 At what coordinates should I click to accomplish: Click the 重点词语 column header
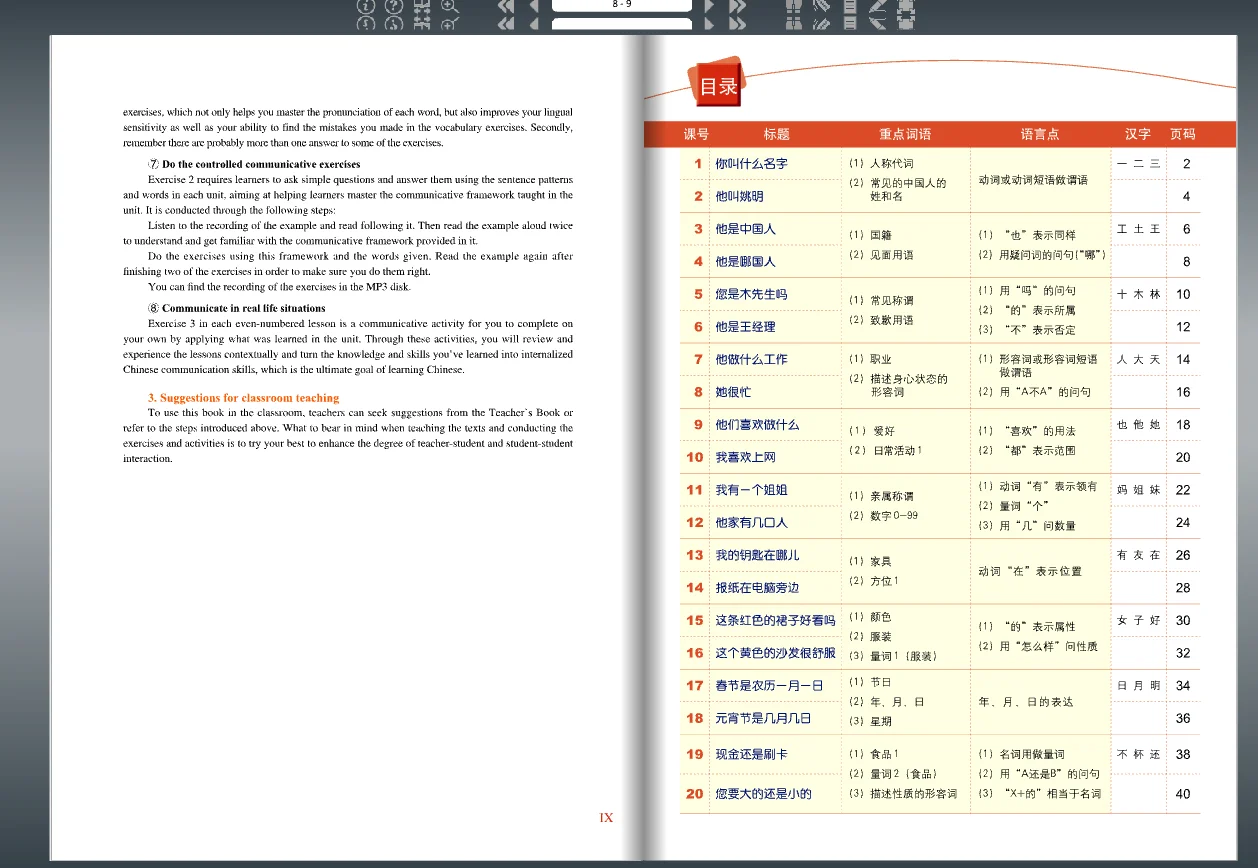pyautogui.click(x=905, y=134)
